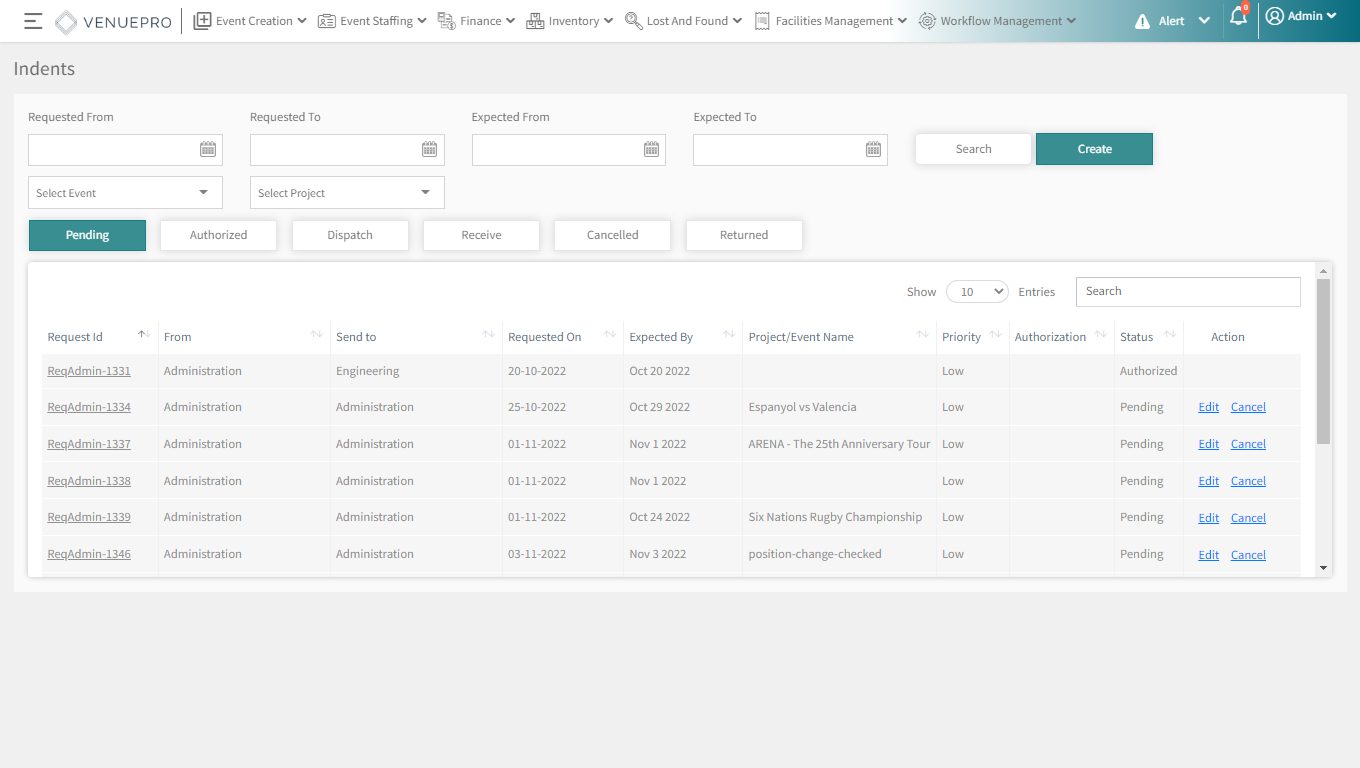The image size is (1360, 768).
Task: Open the Expected From calendar icon
Action: click(x=652, y=149)
